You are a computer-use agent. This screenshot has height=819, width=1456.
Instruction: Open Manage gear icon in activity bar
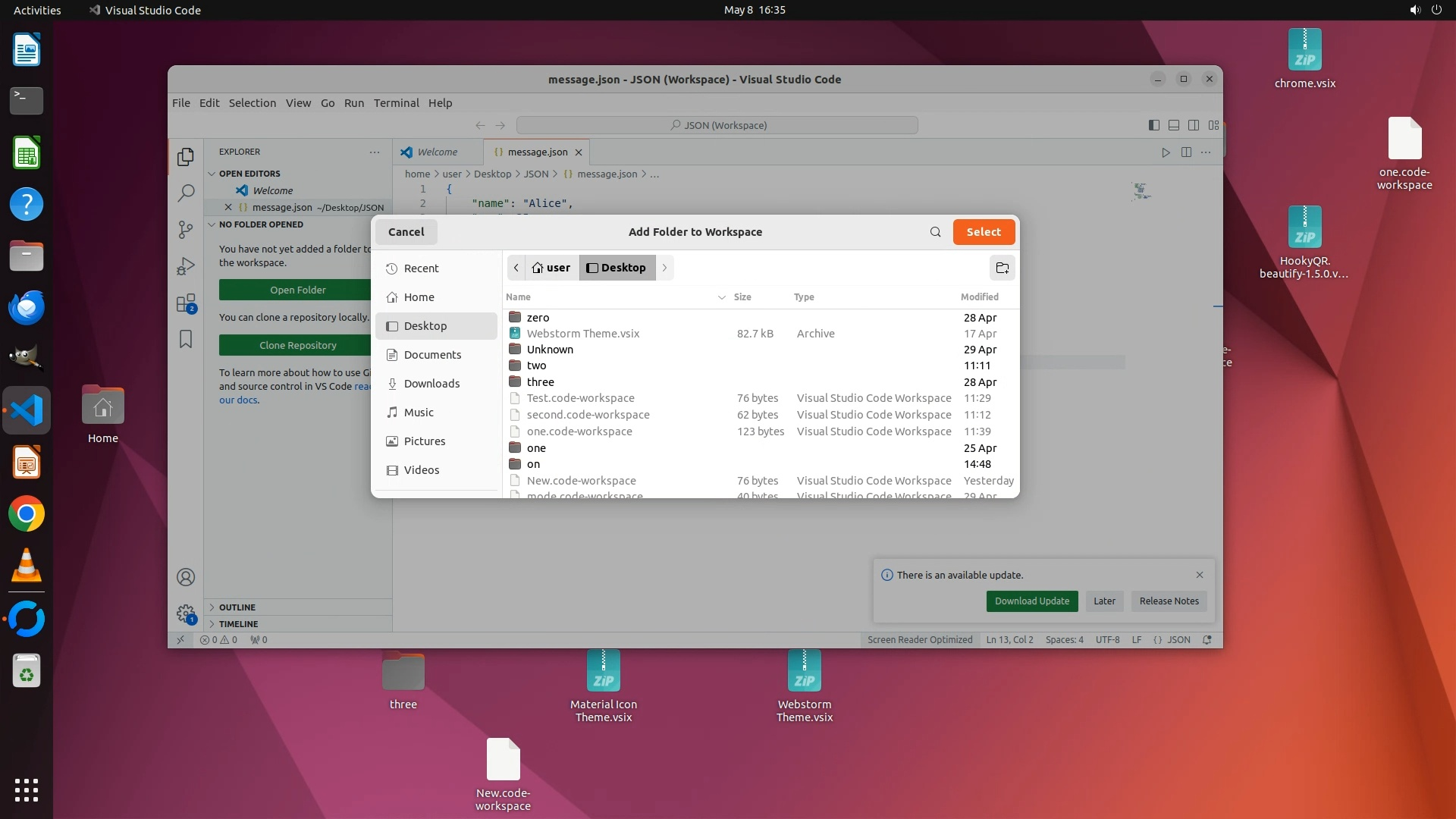point(186,613)
